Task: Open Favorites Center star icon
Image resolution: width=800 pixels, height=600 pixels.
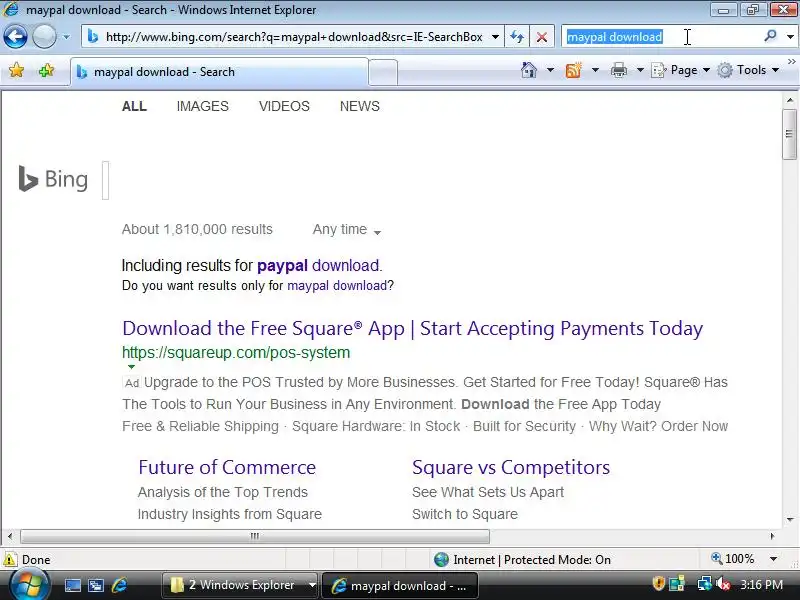Action: (16, 70)
